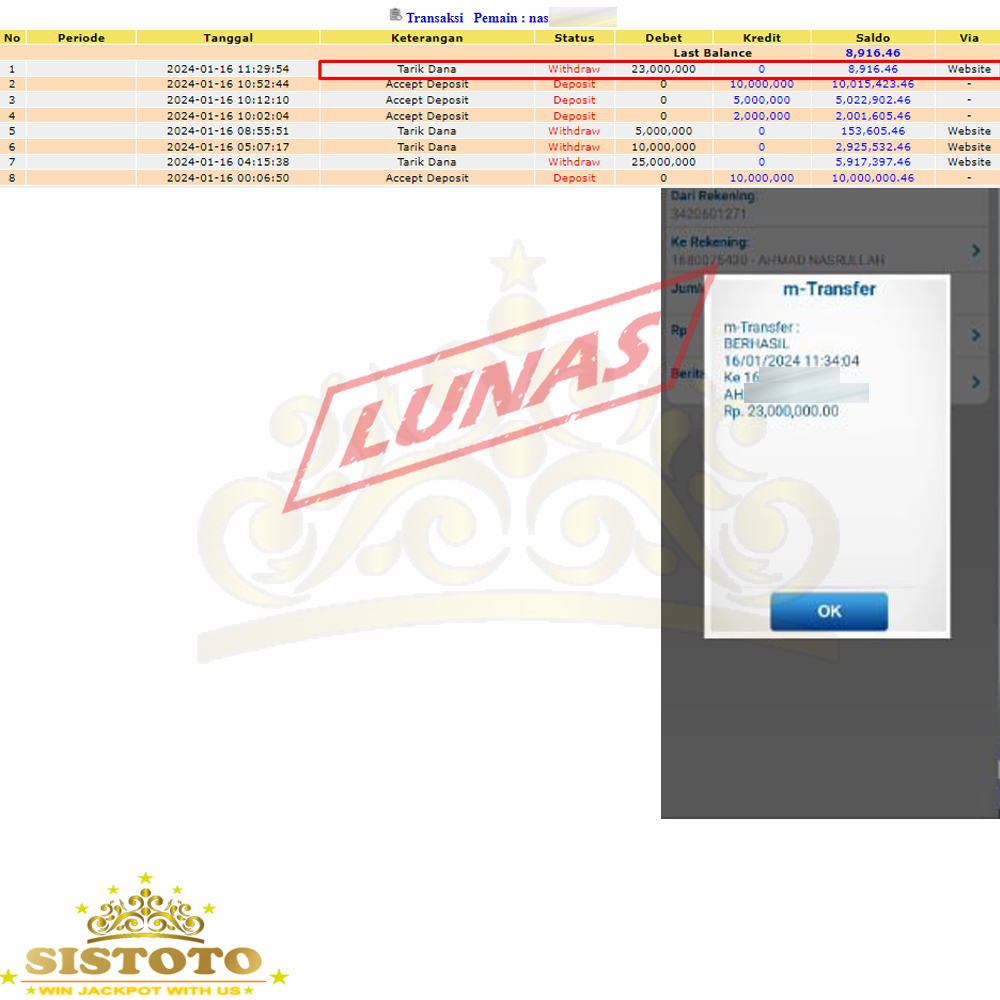1000x1000 pixels.
Task: Click the 10,015,423.46 saldo value
Action: [872, 85]
